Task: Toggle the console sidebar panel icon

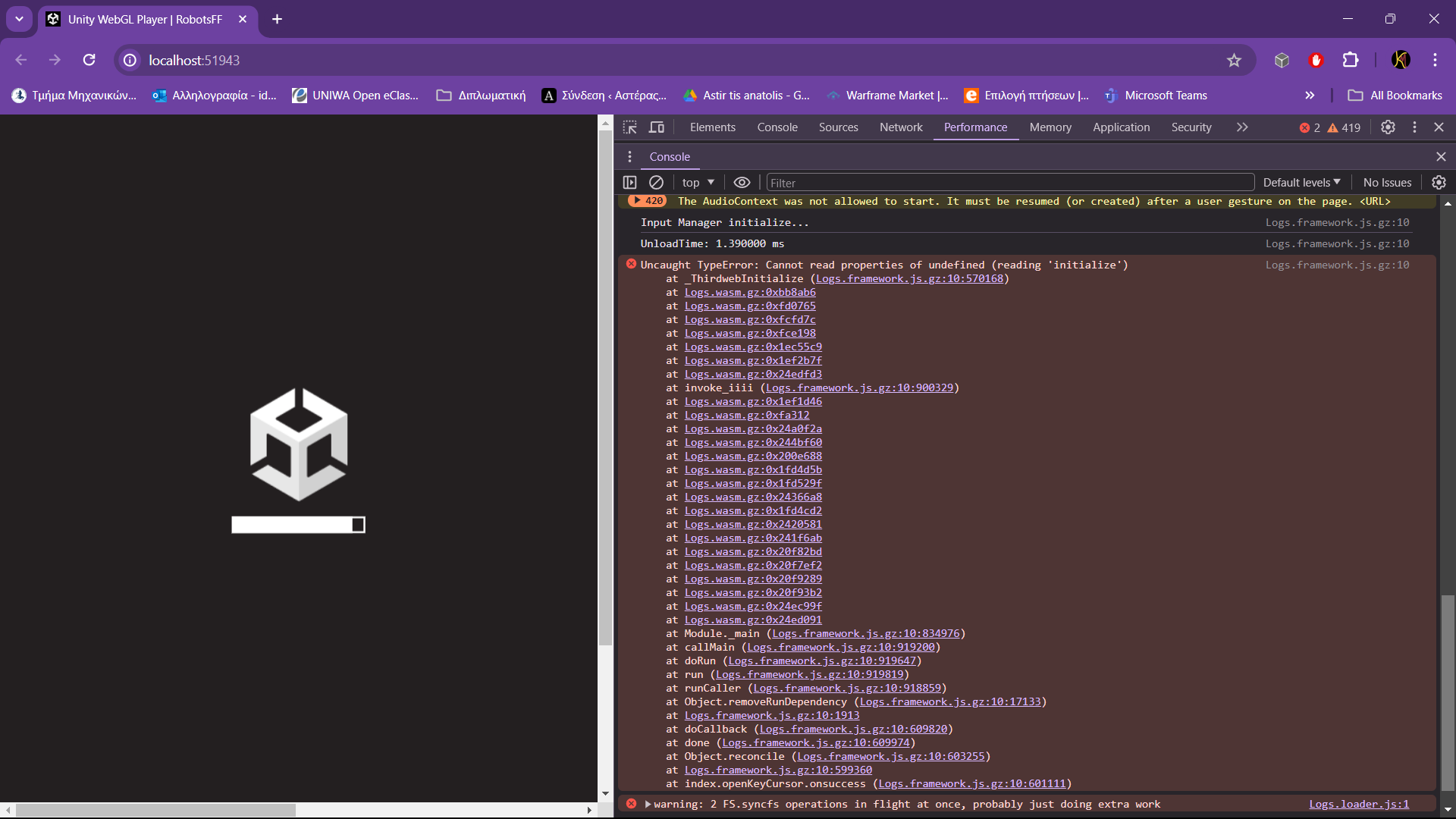Action: (629, 183)
